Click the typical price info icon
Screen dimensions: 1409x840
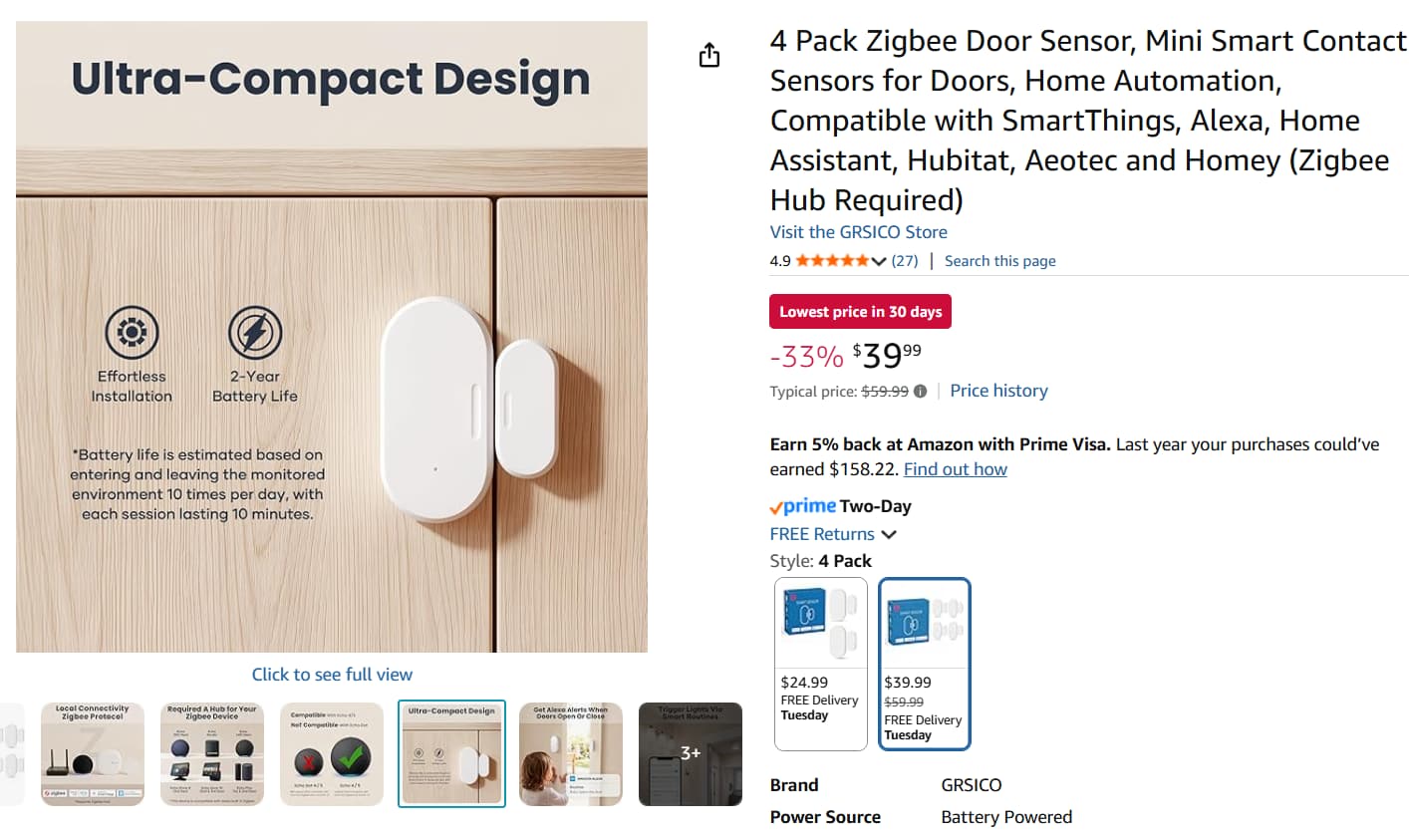click(921, 392)
